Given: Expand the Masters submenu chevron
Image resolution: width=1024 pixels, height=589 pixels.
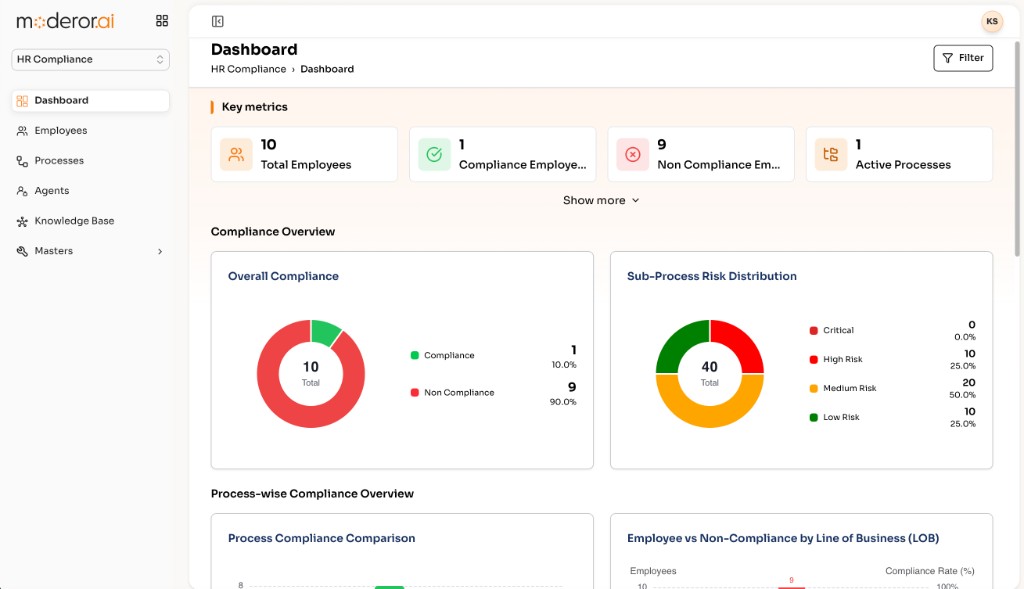Looking at the screenshot, I should pos(160,251).
